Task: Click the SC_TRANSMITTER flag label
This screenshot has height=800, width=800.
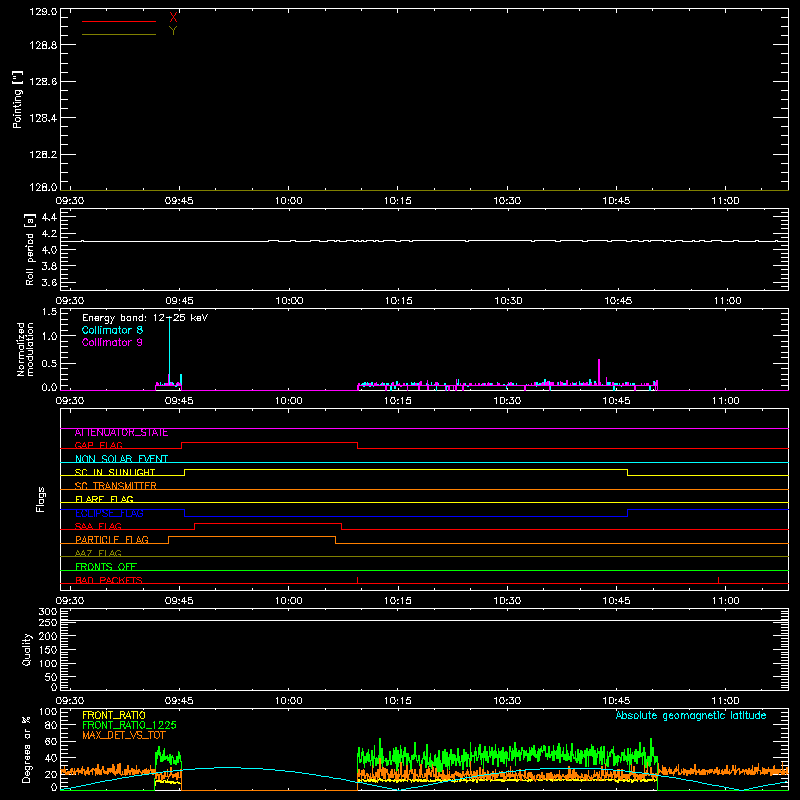Action: tap(116, 486)
